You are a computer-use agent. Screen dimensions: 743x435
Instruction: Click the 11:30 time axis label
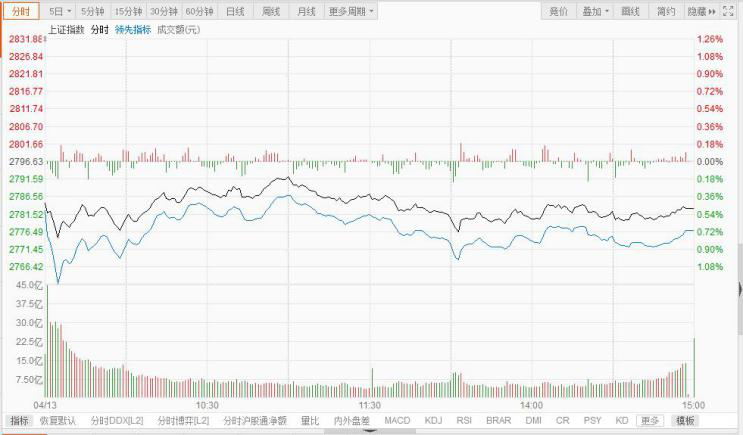click(370, 406)
